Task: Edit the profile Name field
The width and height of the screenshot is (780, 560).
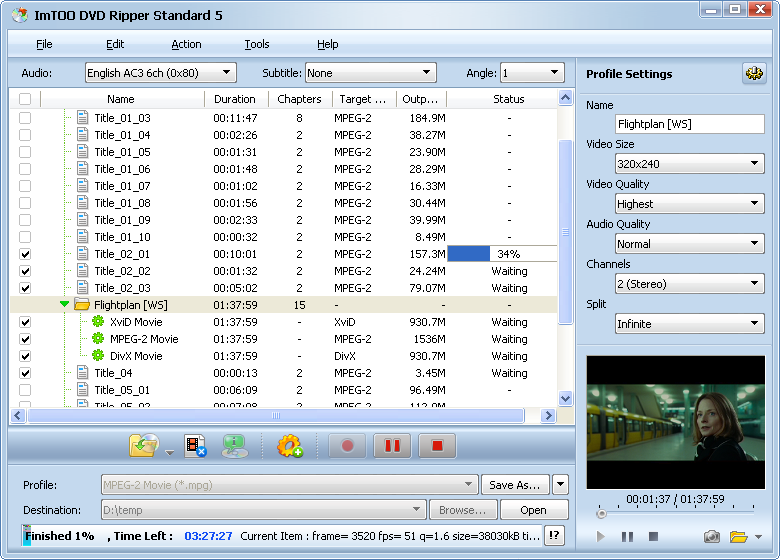Action: tap(689, 124)
